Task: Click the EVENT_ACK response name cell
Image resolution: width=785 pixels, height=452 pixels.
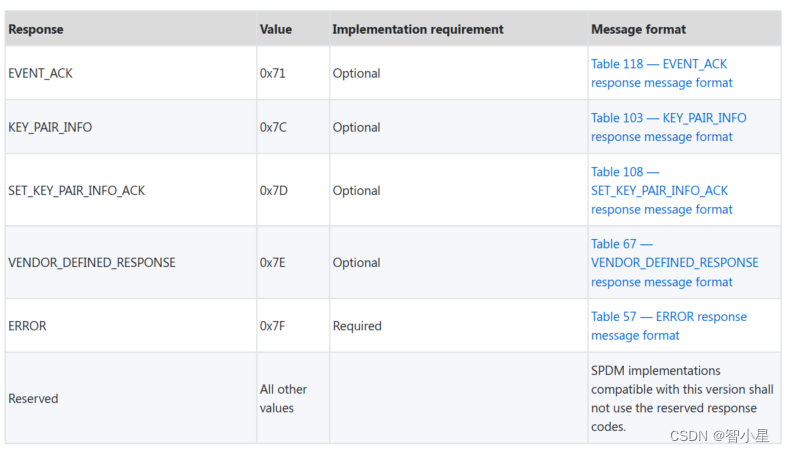Action: click(x=41, y=73)
